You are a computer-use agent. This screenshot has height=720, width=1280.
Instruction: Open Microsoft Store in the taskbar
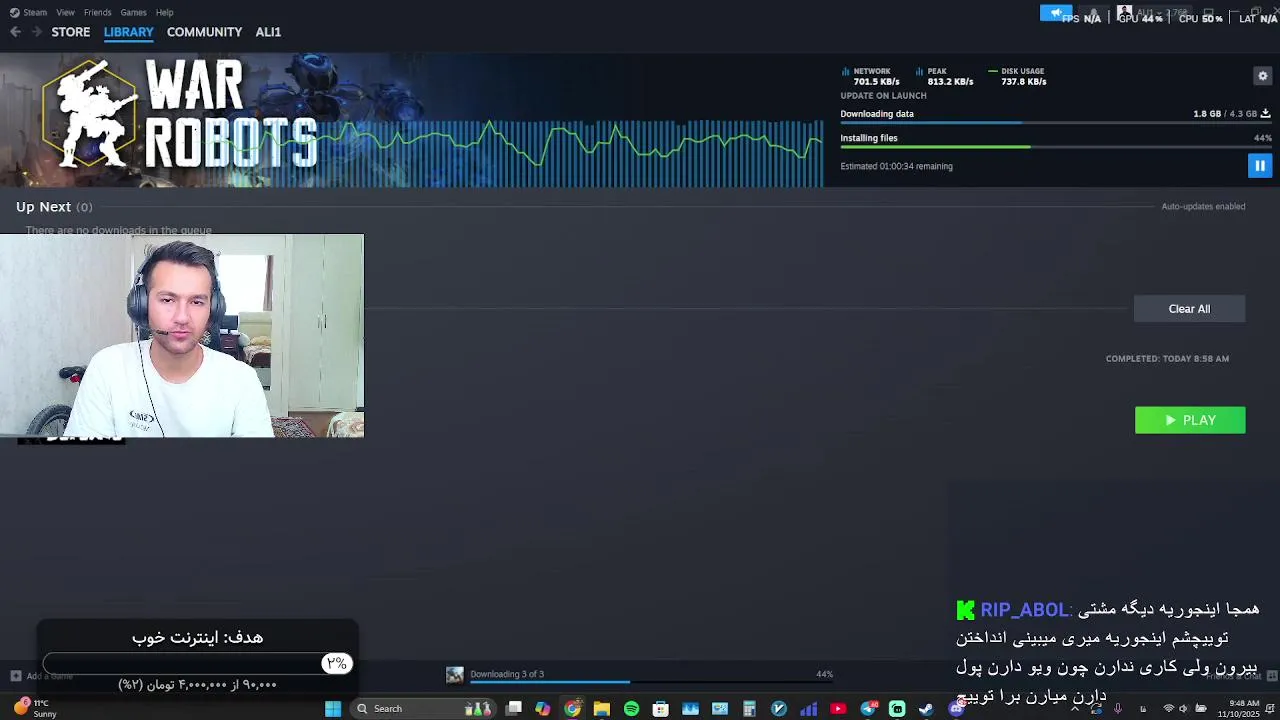point(660,709)
